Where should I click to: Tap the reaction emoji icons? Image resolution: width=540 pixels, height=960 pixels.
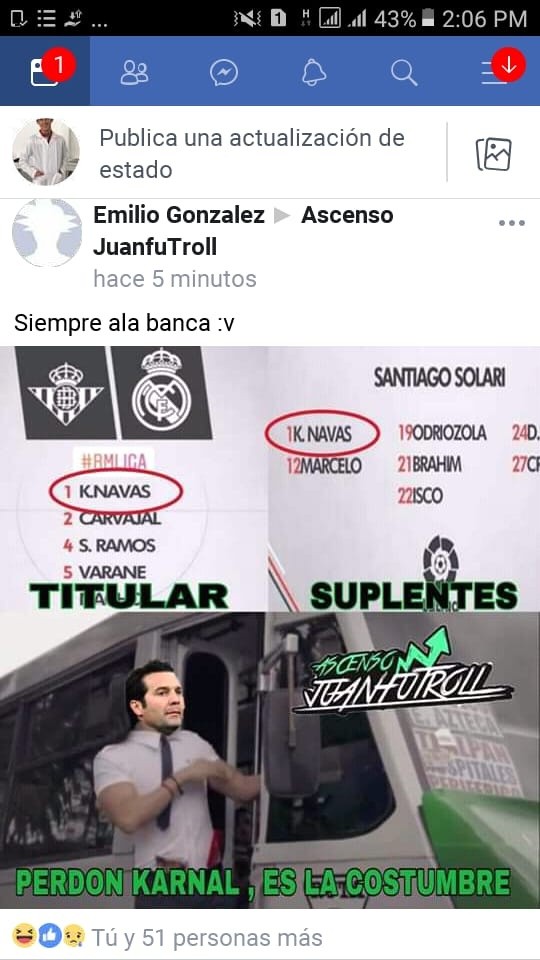coord(48,936)
